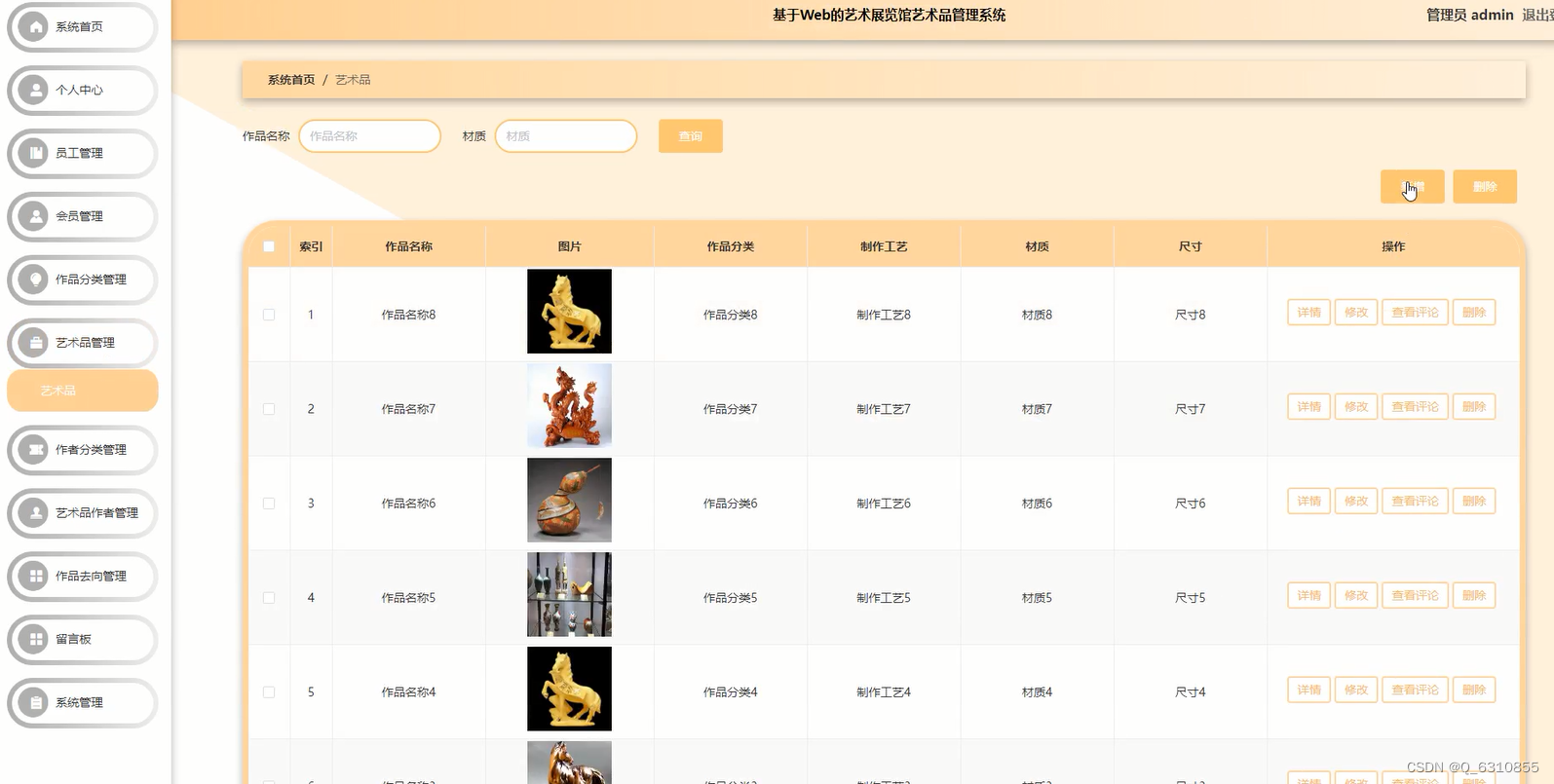Click 修改 for 作品名称5

point(1356,596)
